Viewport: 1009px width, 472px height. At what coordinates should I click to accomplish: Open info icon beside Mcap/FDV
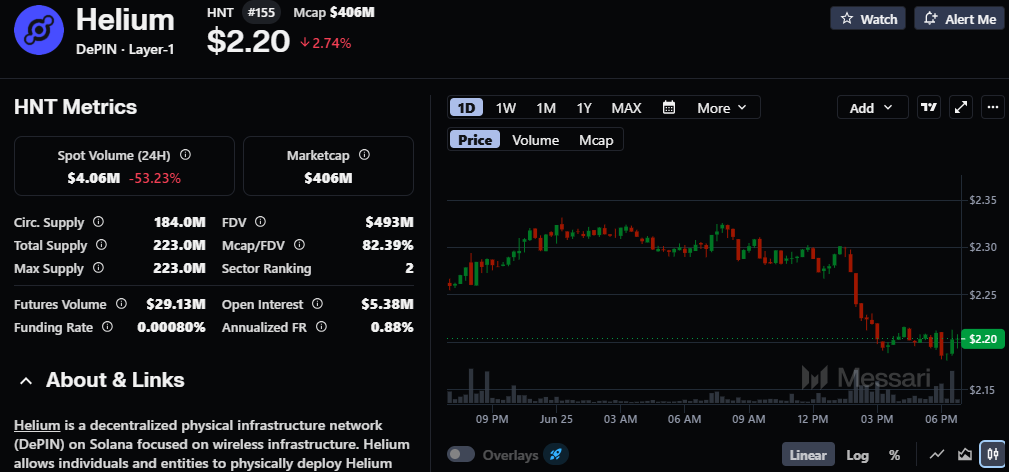tap(299, 245)
